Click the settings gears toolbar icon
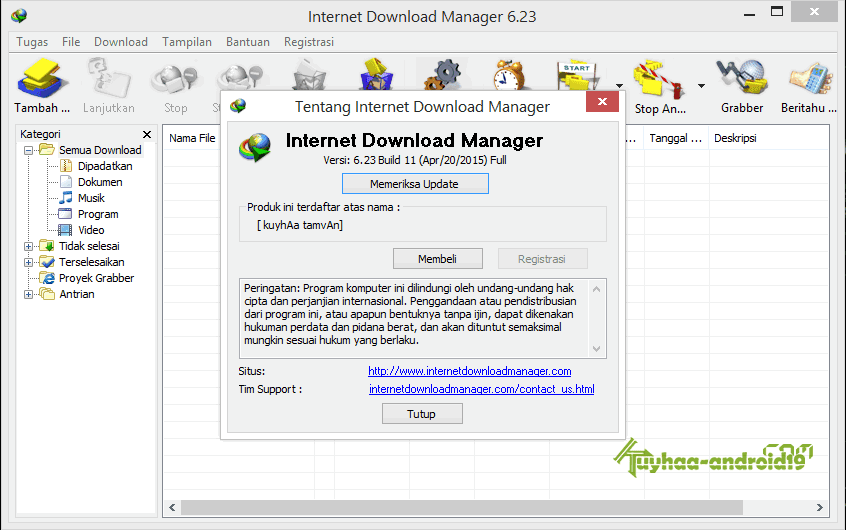 pyautogui.click(x=442, y=74)
